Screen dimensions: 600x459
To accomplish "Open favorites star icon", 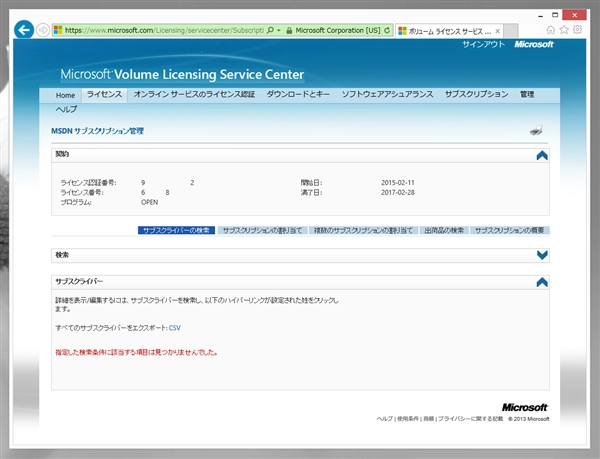I will [564, 30].
